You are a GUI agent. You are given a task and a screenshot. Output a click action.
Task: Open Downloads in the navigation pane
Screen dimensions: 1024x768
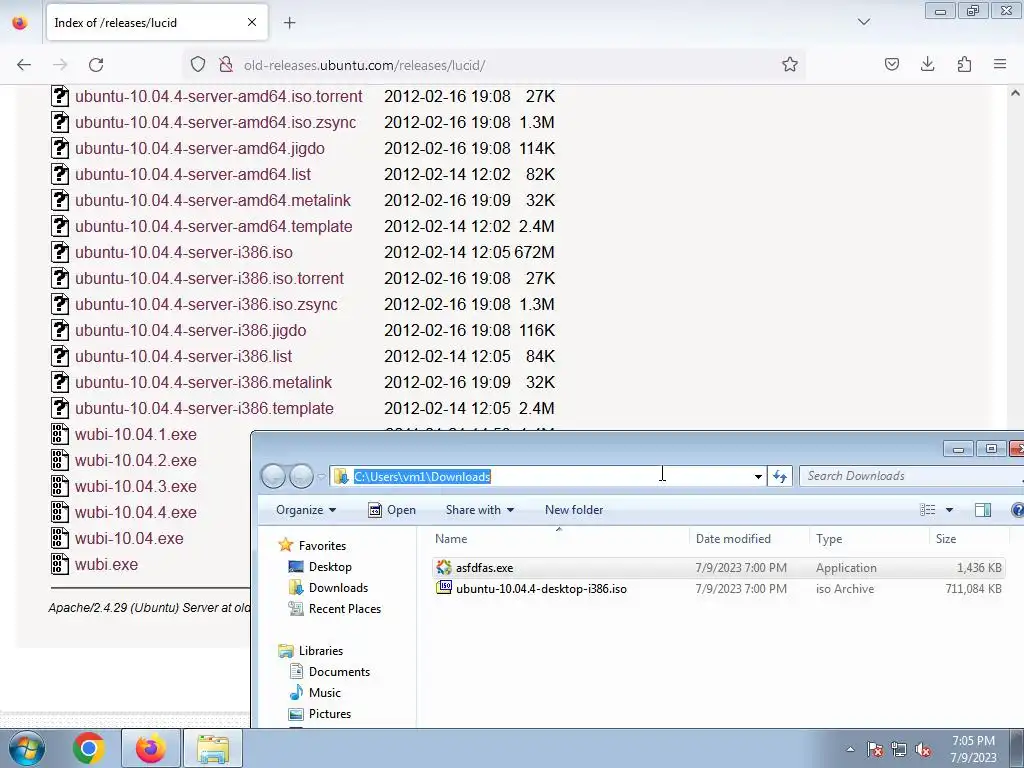coord(338,588)
